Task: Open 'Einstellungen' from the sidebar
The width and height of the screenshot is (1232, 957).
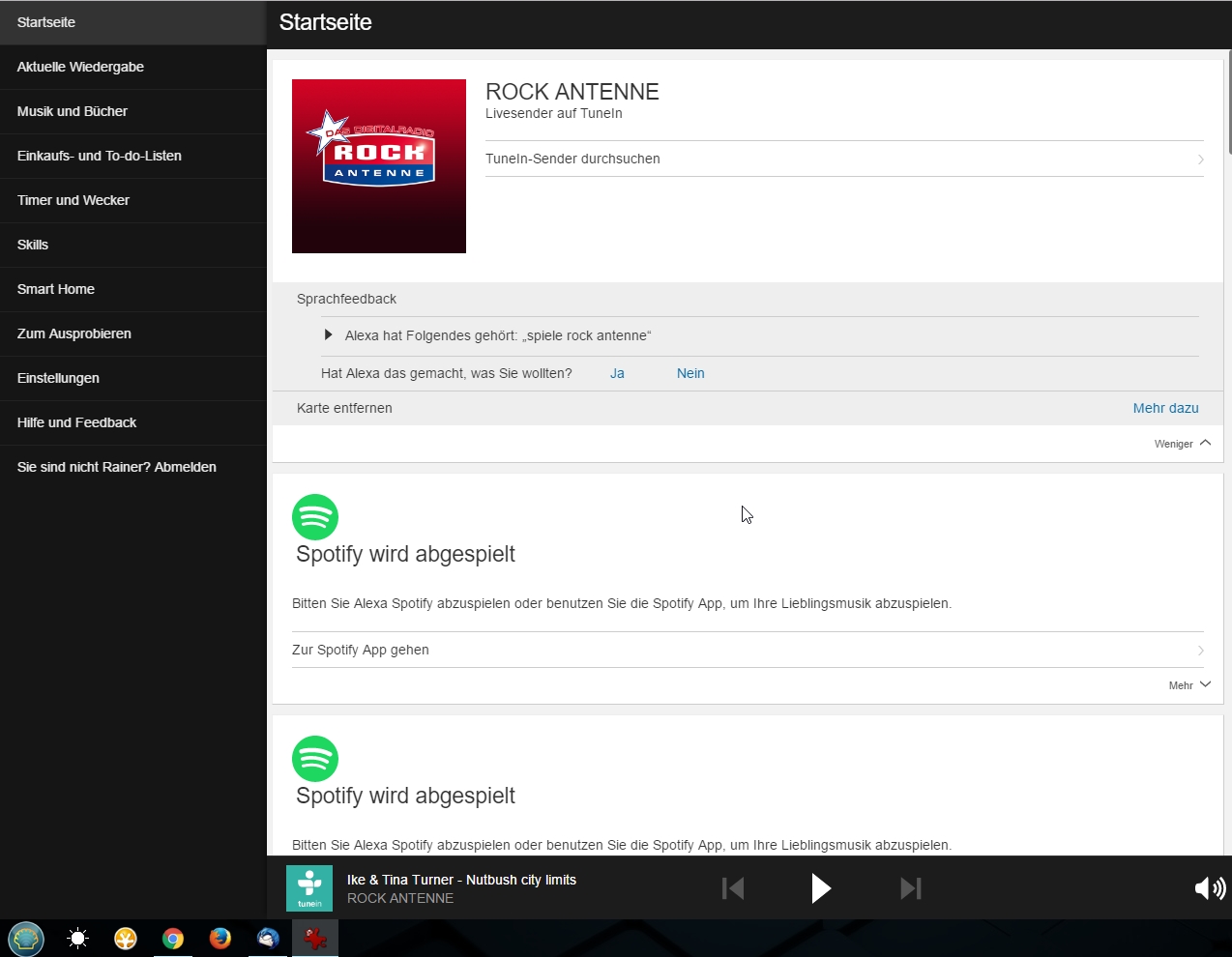Action: tap(58, 378)
